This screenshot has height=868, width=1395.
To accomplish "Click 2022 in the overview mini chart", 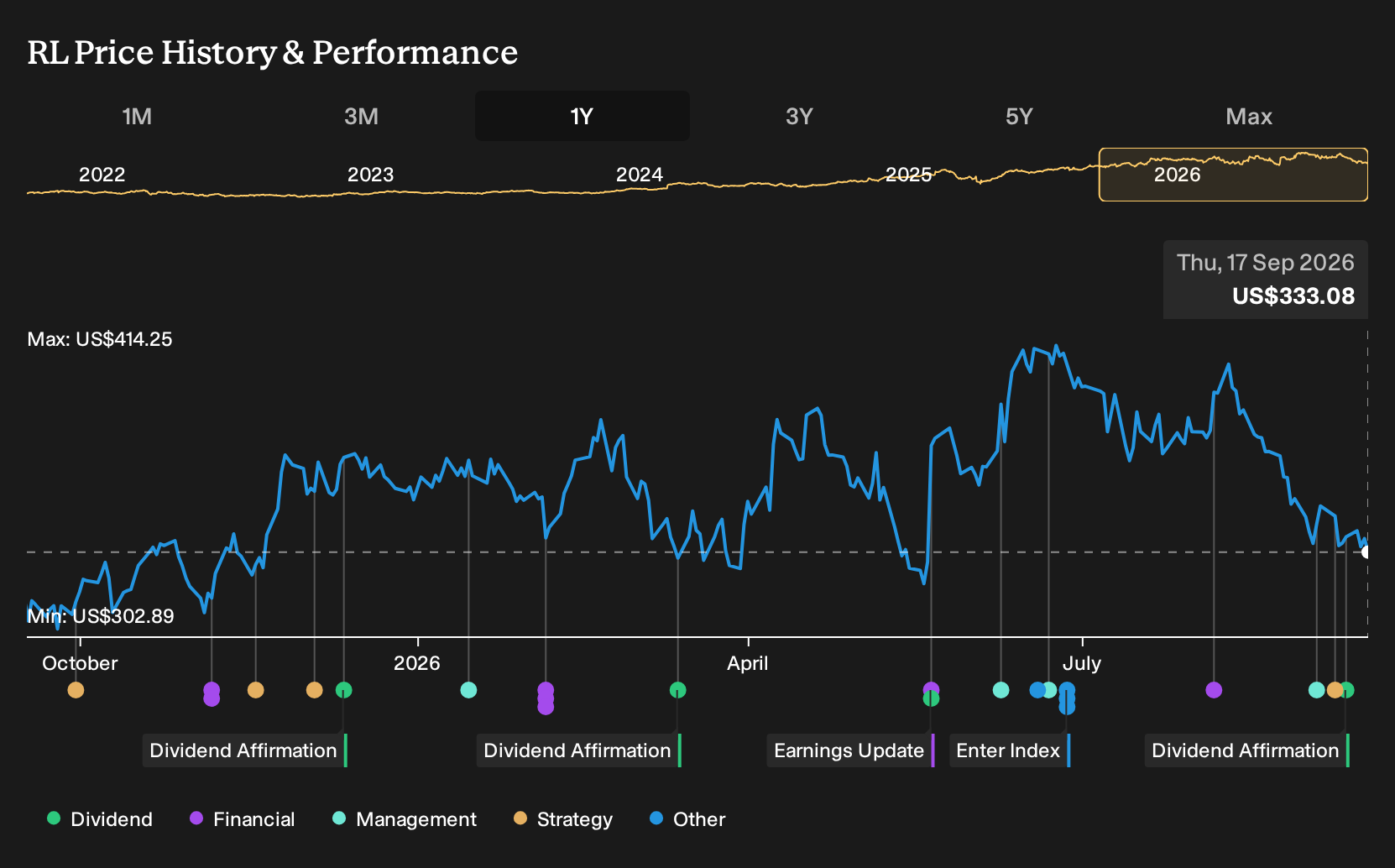I will (x=102, y=175).
